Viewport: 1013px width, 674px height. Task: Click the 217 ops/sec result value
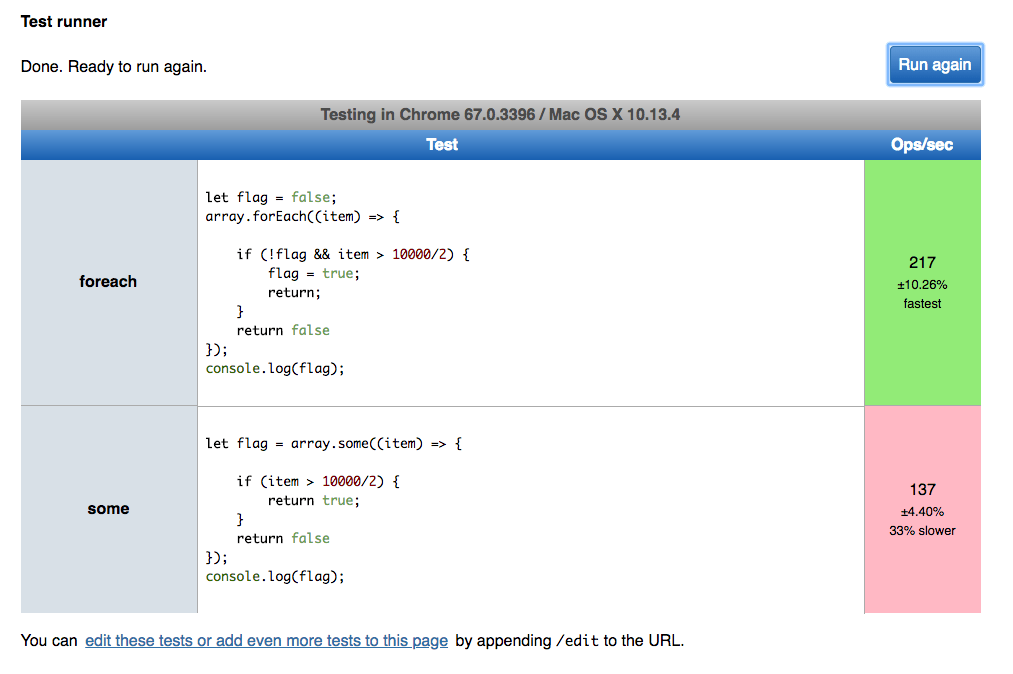pos(922,263)
